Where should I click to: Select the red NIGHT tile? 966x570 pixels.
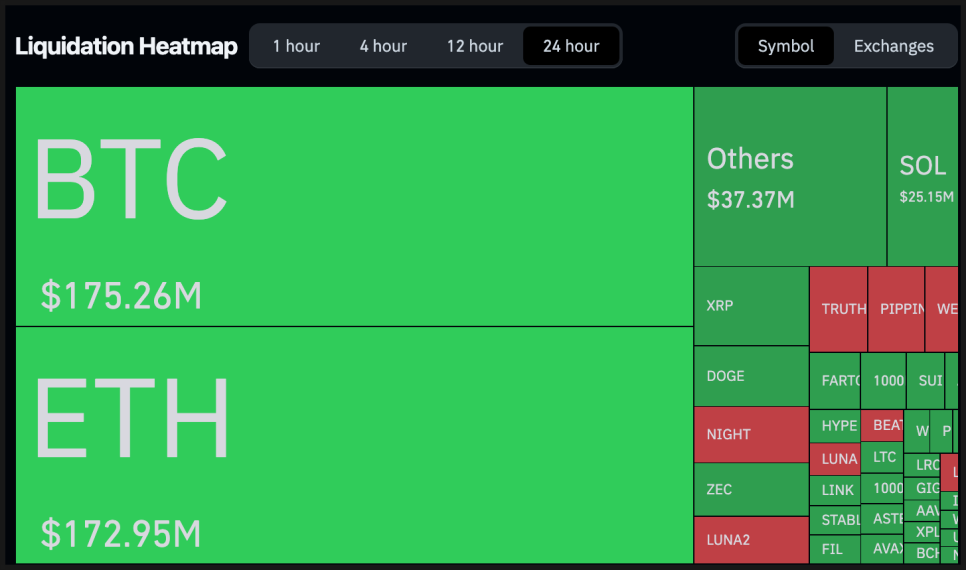[x=751, y=434]
